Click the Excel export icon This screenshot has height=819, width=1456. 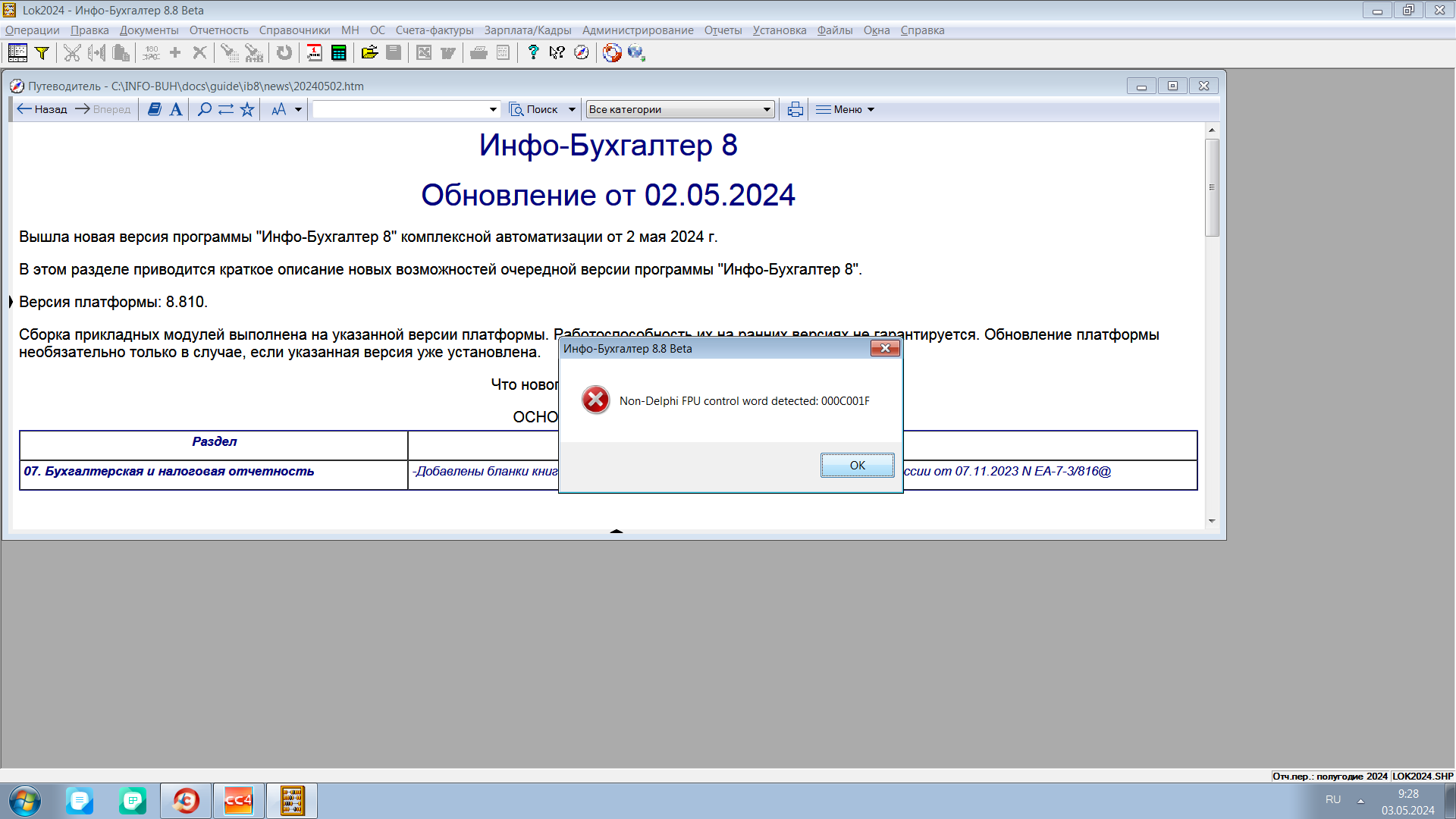[424, 52]
